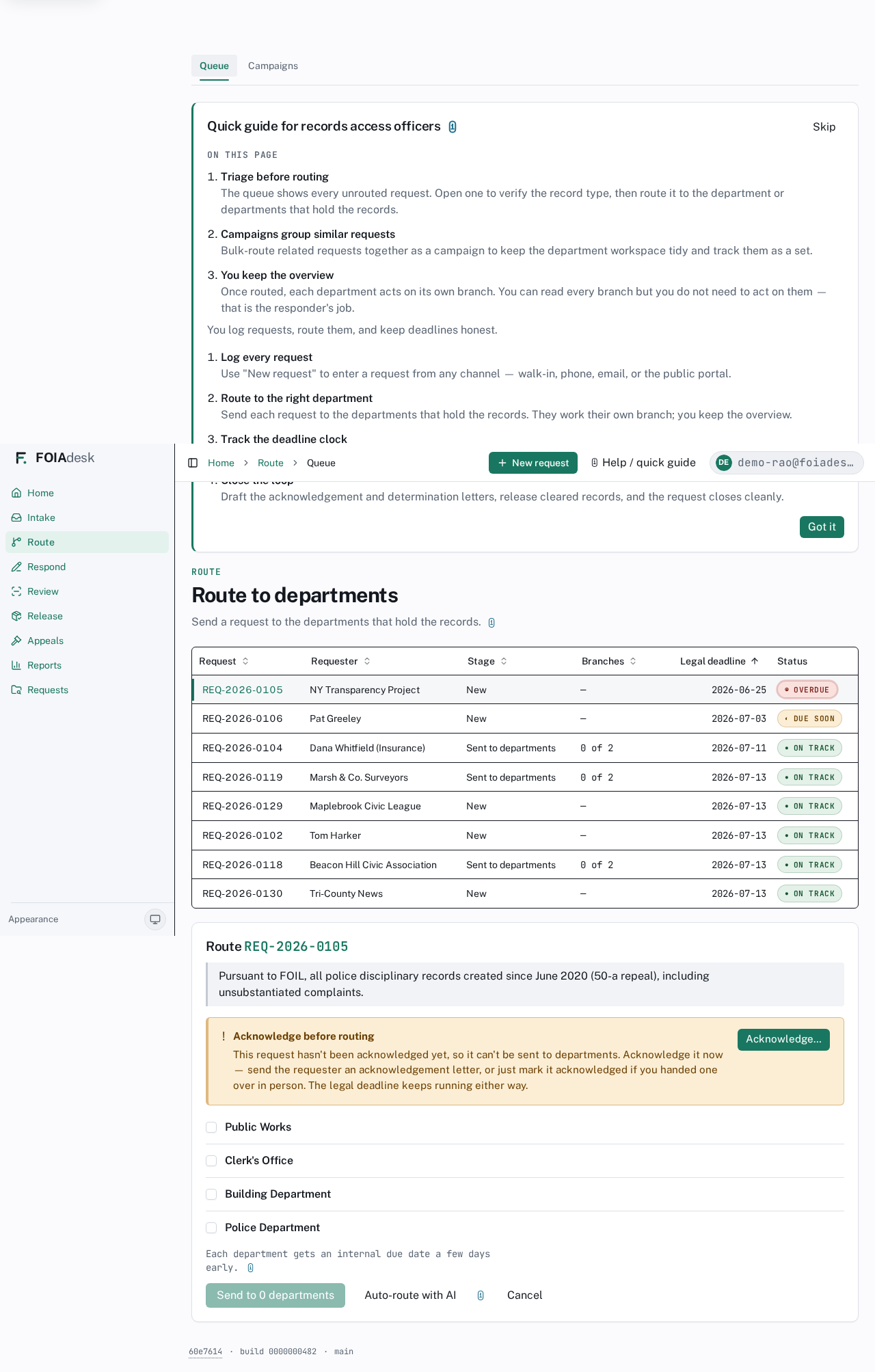Open the Release section
The image size is (875, 1372).
[x=87, y=616]
